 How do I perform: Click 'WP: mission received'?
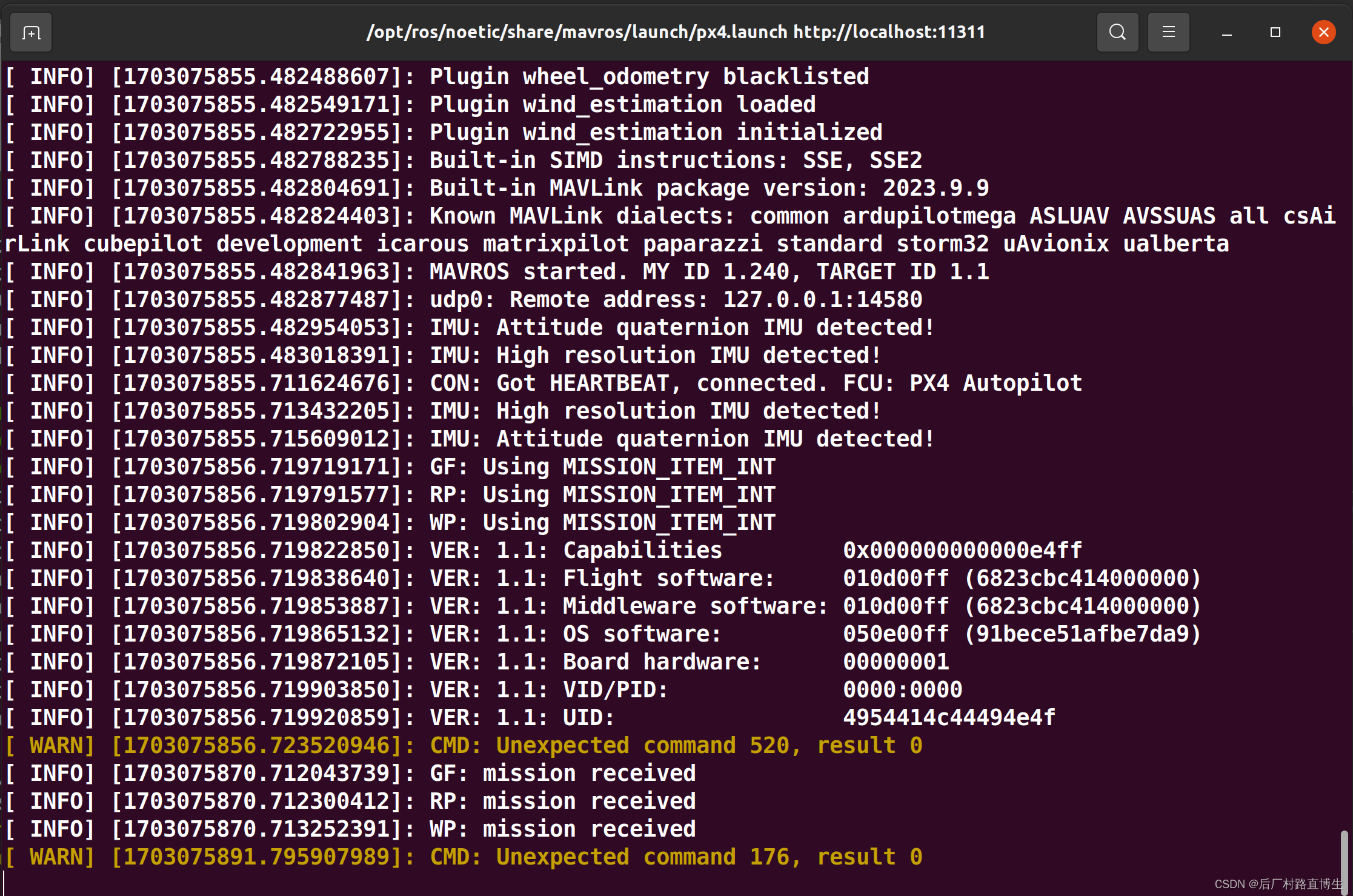coord(563,829)
